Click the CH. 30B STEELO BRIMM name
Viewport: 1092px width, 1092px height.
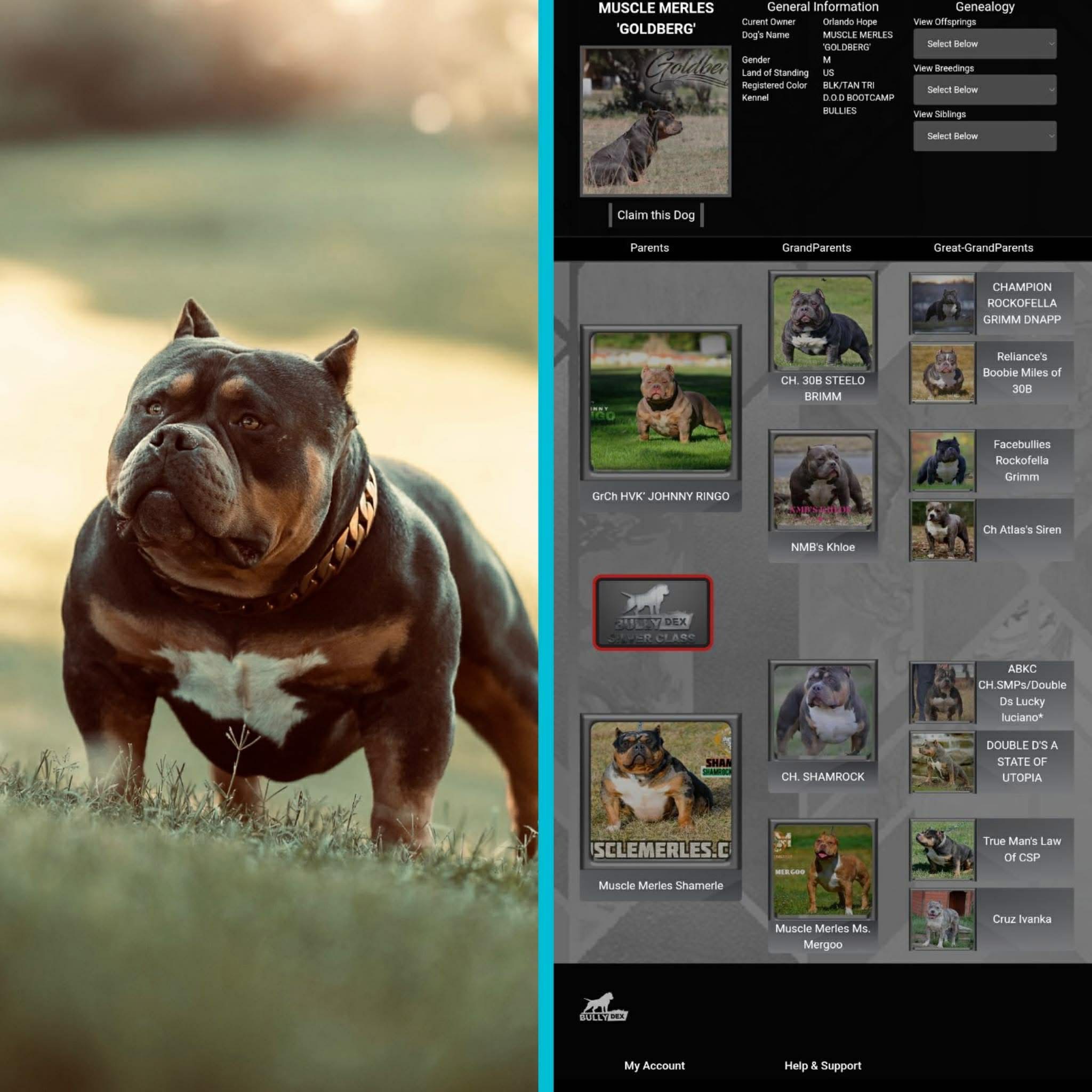pyautogui.click(x=823, y=388)
